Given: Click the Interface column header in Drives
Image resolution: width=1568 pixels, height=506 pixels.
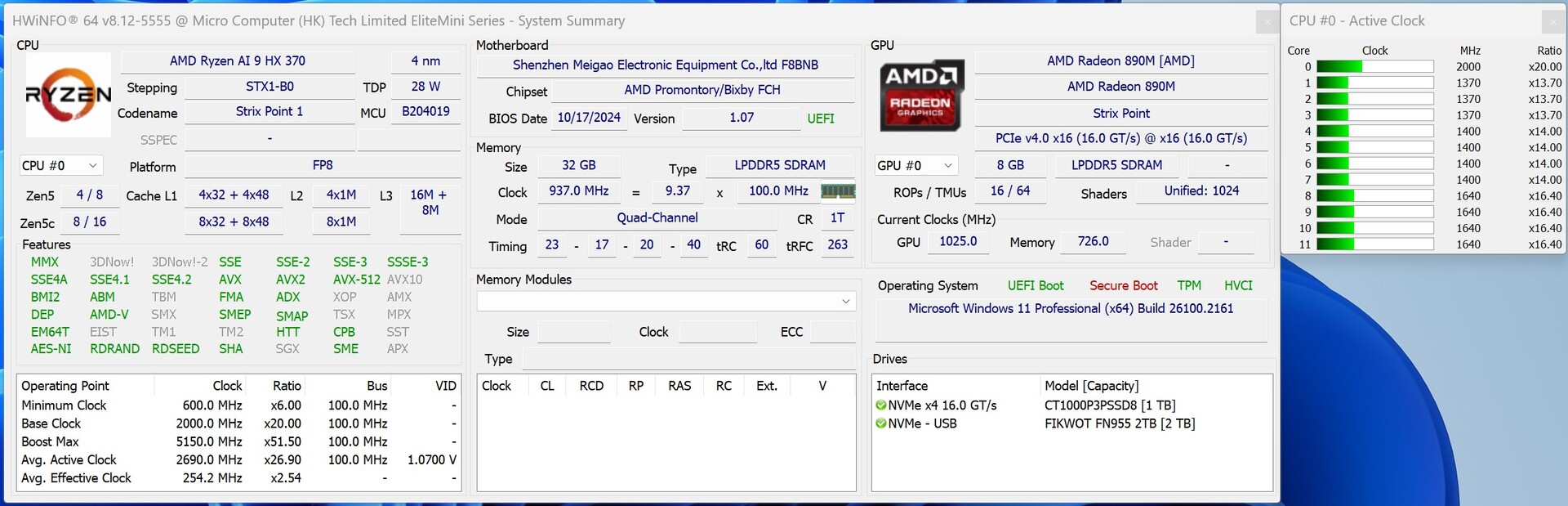Looking at the screenshot, I should (902, 386).
